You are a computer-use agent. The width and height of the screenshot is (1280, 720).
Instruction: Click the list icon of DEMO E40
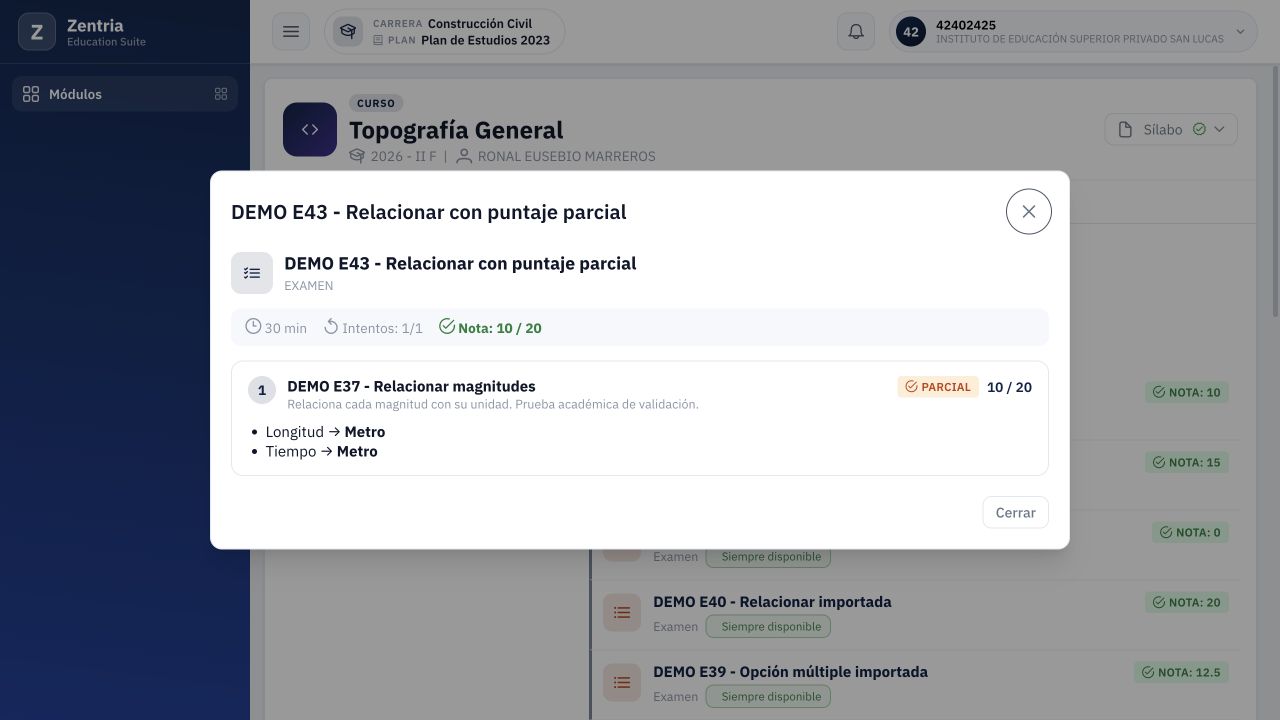pyautogui.click(x=622, y=613)
